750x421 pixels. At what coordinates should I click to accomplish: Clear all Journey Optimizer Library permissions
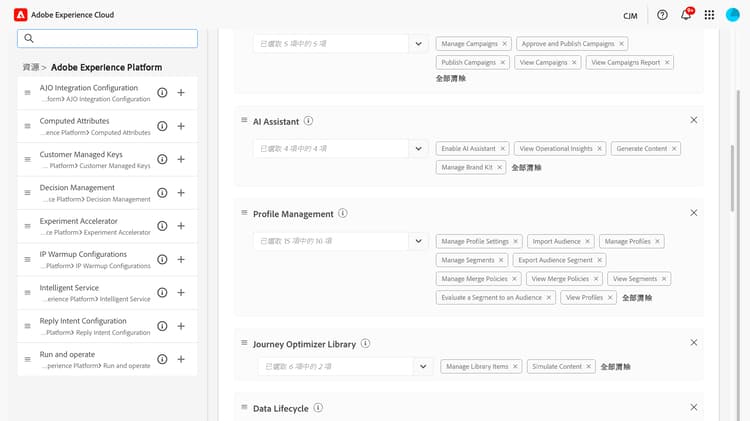coord(616,366)
